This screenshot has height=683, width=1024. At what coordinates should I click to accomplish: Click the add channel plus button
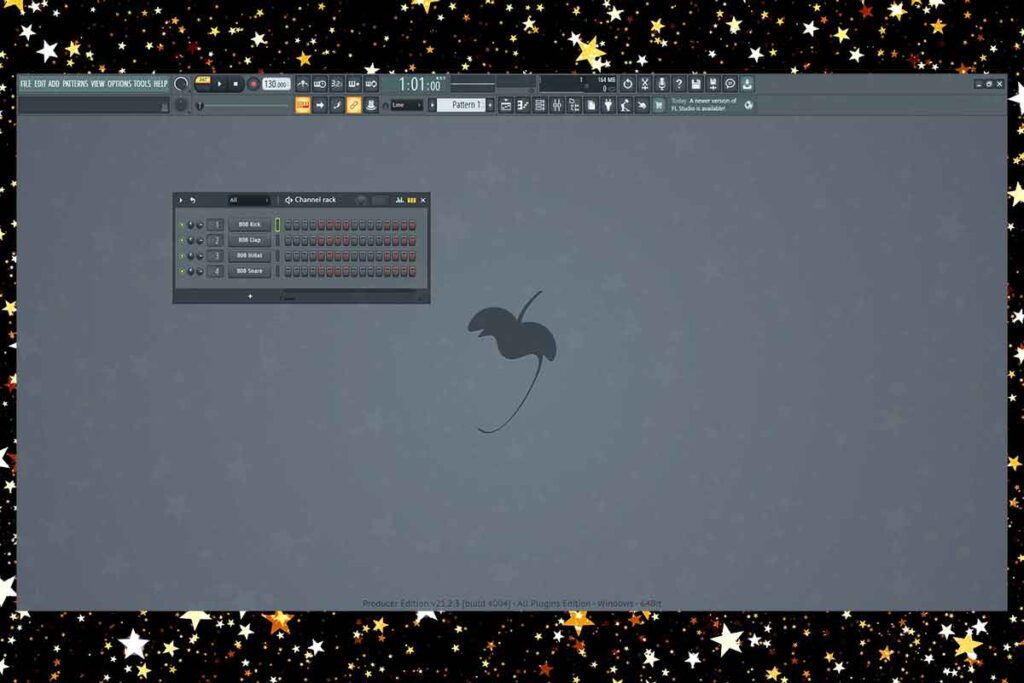250,296
